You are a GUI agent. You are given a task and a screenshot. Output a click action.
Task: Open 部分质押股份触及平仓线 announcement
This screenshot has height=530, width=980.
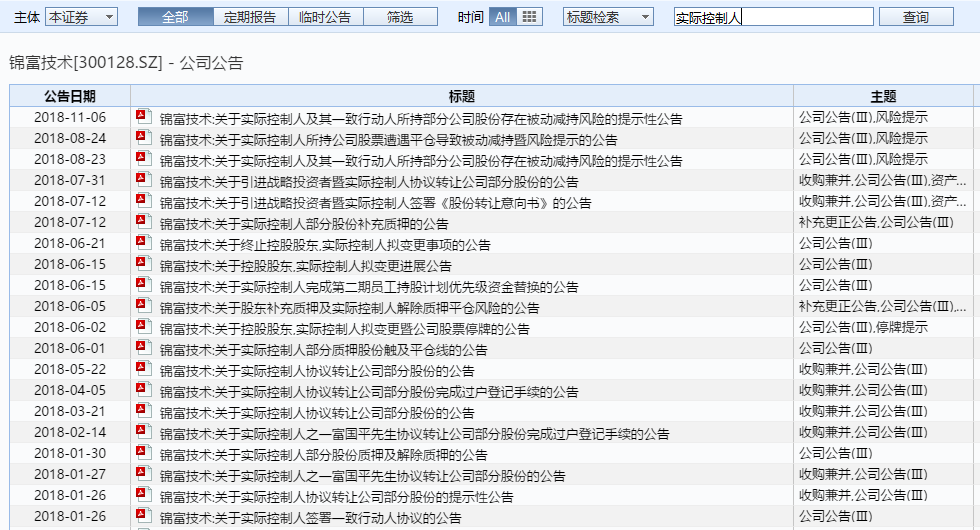tap(323, 349)
